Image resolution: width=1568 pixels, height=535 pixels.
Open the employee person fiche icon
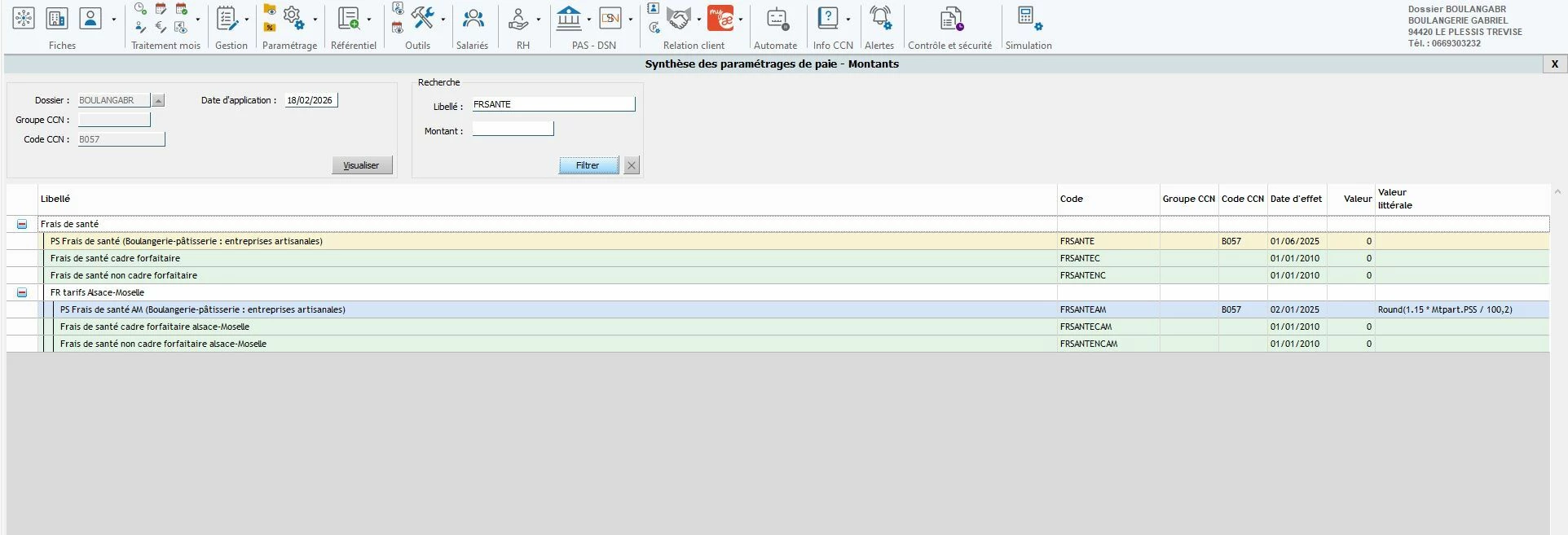click(x=90, y=18)
